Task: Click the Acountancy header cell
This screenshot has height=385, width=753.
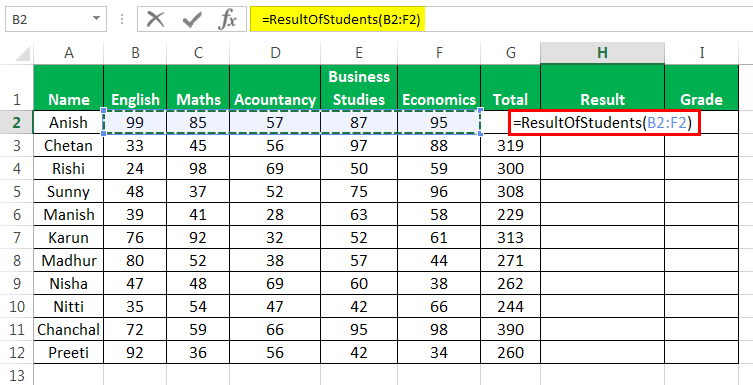Action: 275,87
